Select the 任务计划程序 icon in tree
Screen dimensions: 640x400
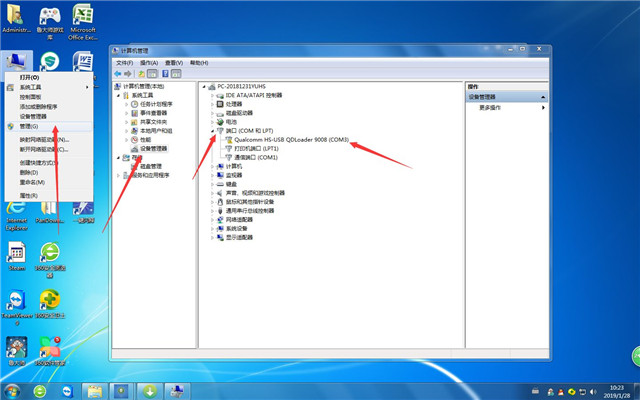pos(134,104)
